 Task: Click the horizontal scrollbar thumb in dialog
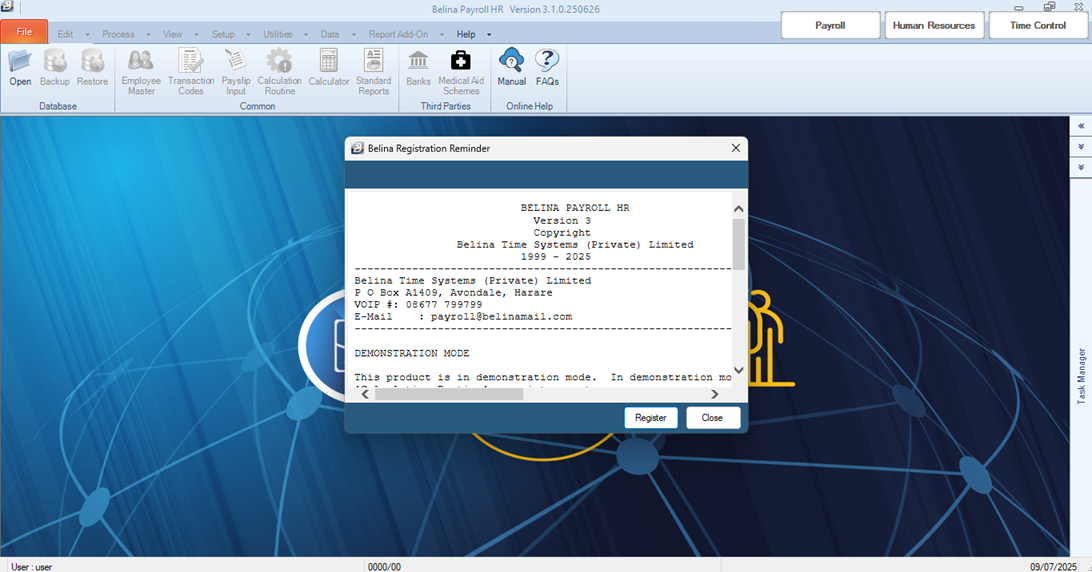pos(448,394)
